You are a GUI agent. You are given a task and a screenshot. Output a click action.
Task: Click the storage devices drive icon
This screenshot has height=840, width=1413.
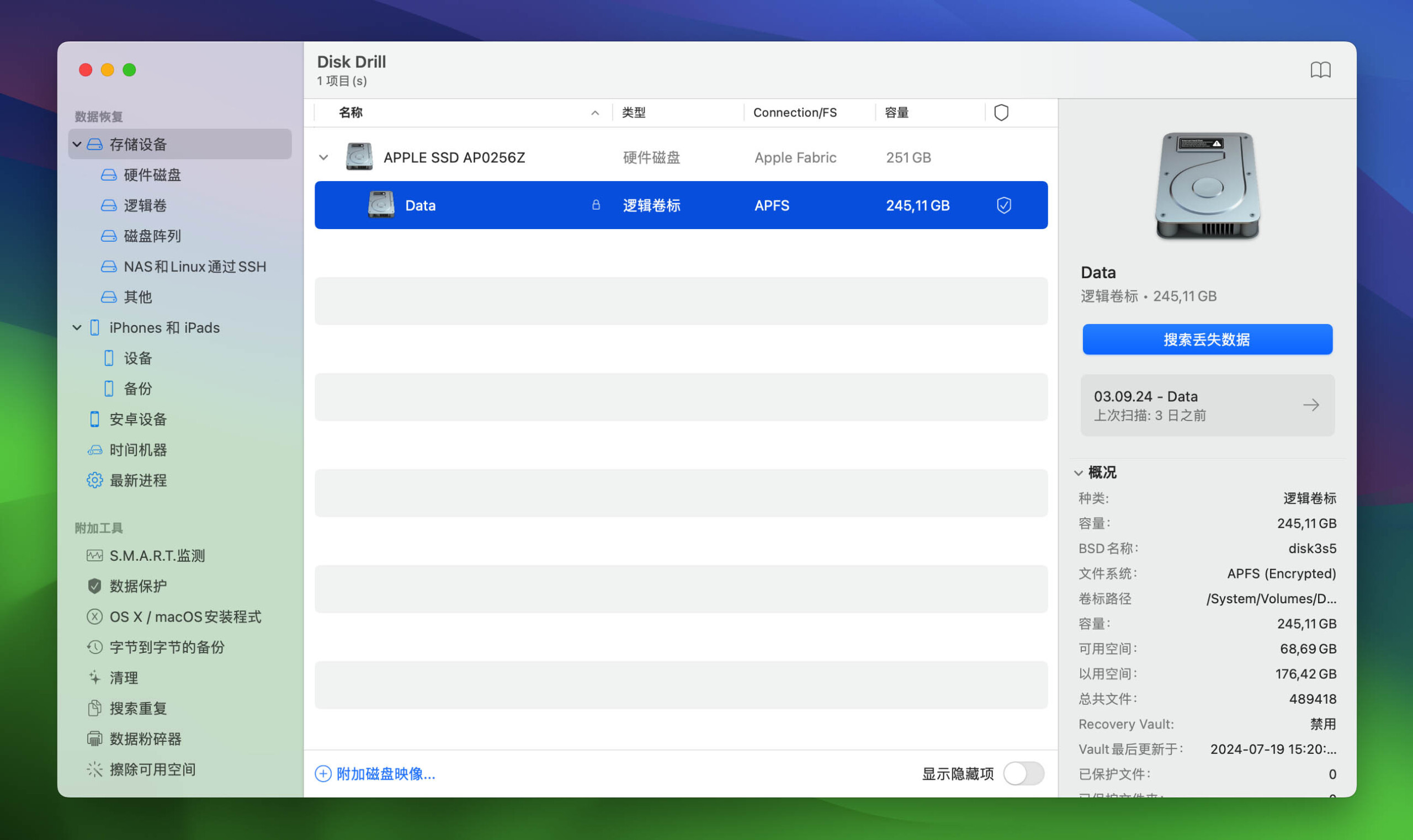[x=94, y=145]
